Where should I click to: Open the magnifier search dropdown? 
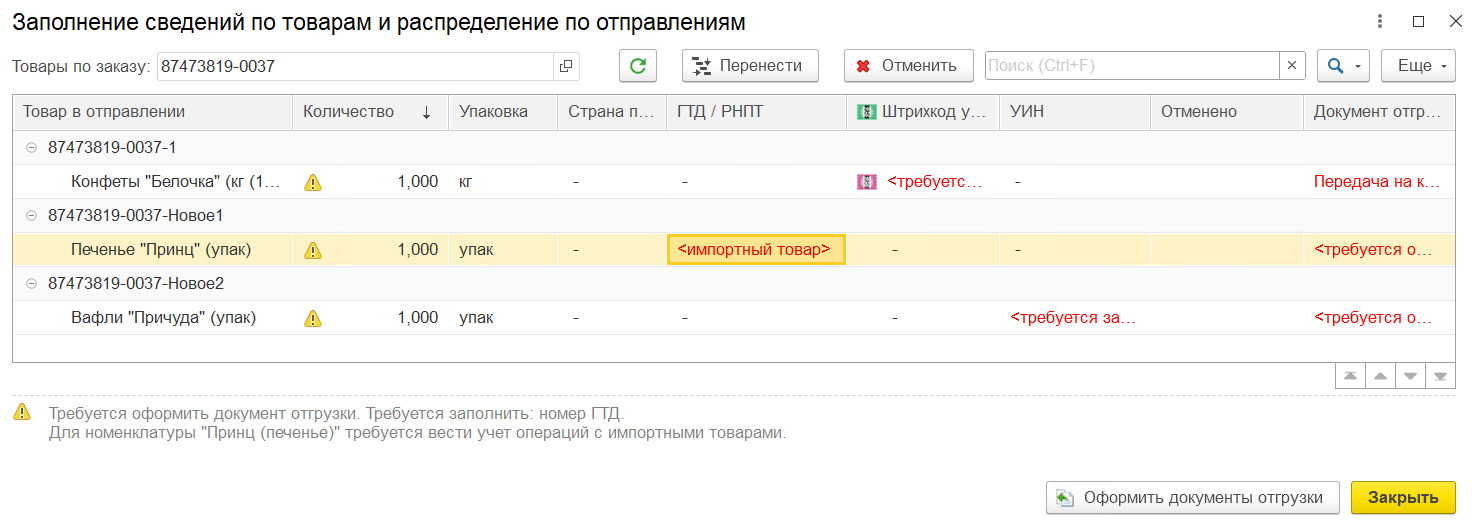(x=1342, y=66)
